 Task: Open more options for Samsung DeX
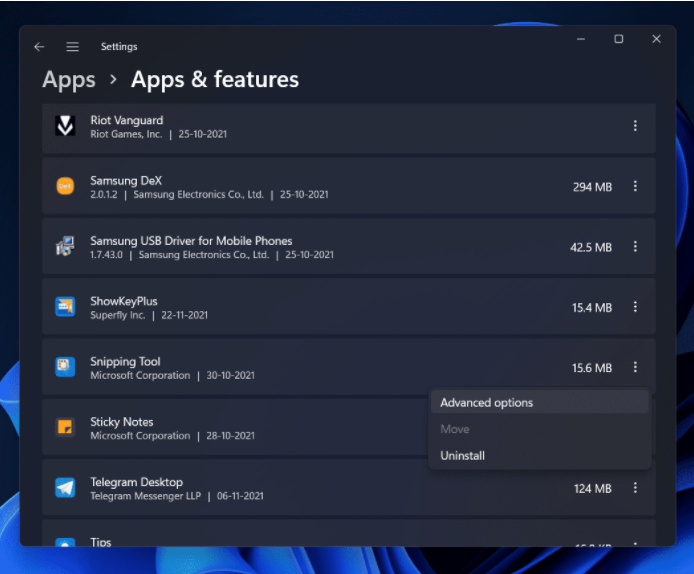coord(635,186)
